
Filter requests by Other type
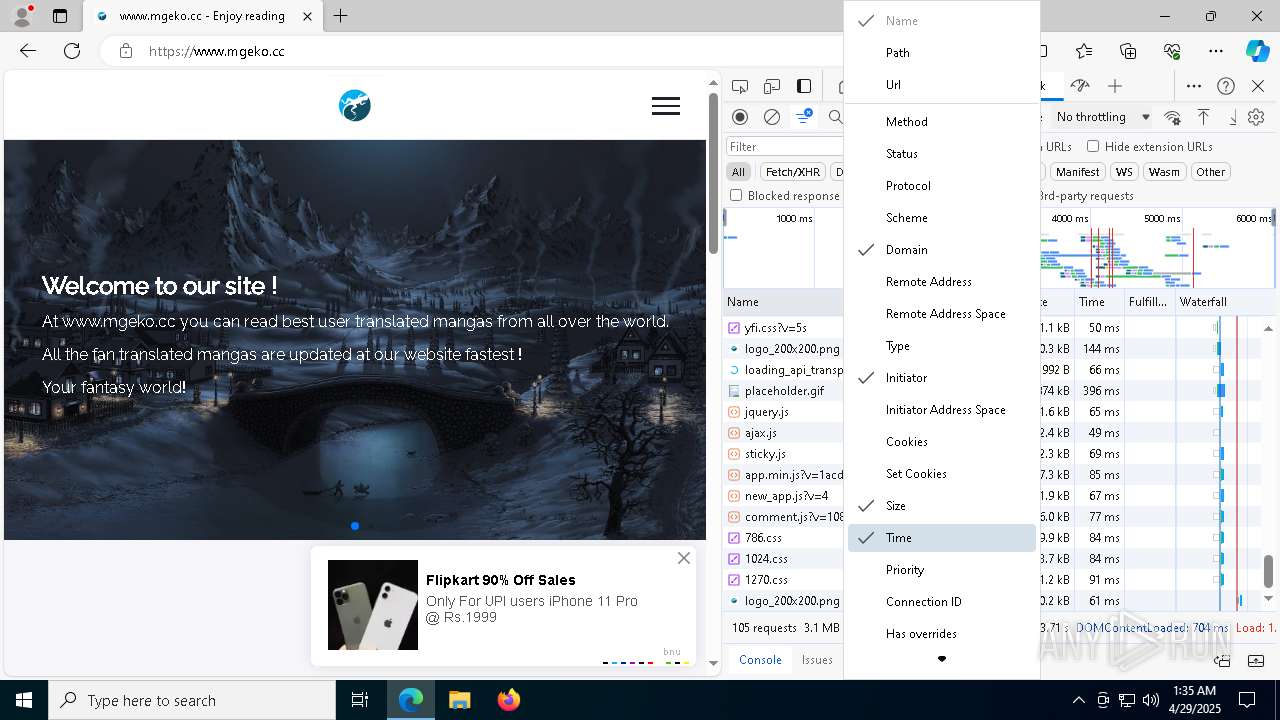tap(1210, 172)
